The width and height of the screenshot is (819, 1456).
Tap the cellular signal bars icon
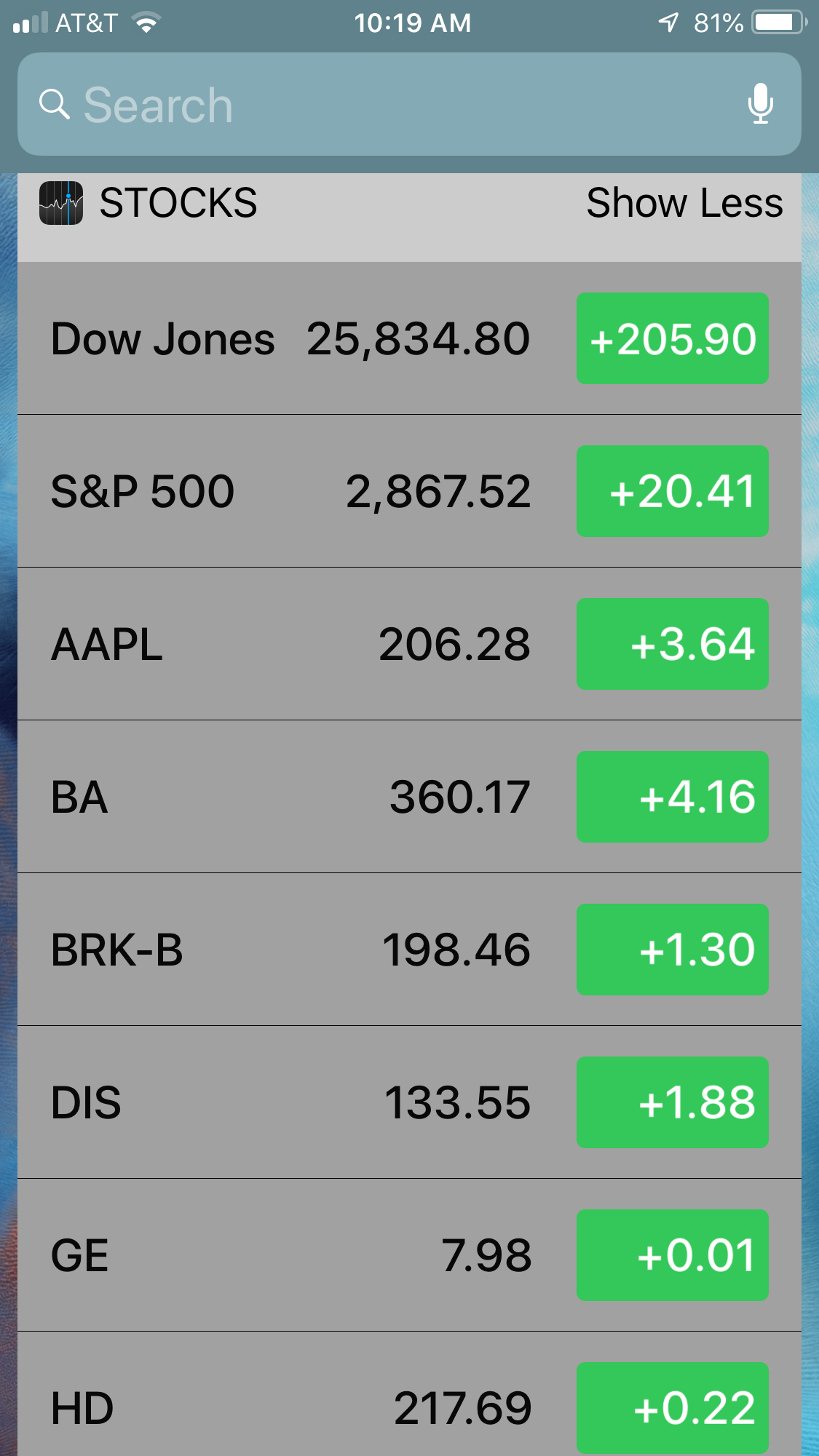[31, 23]
